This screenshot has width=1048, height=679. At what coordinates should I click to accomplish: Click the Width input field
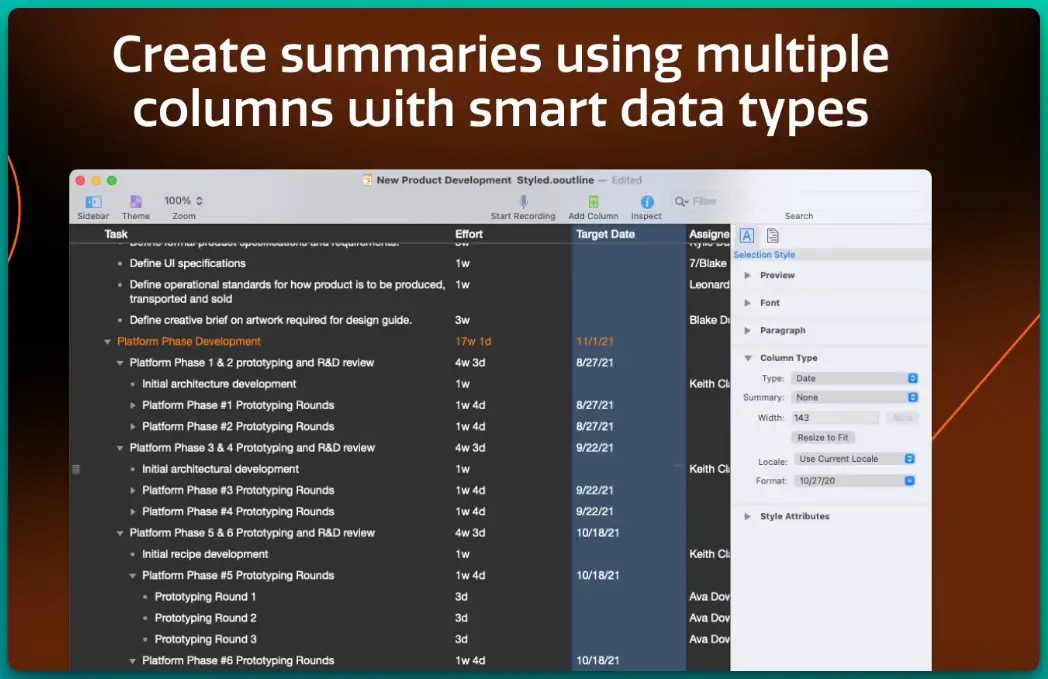(x=835, y=418)
